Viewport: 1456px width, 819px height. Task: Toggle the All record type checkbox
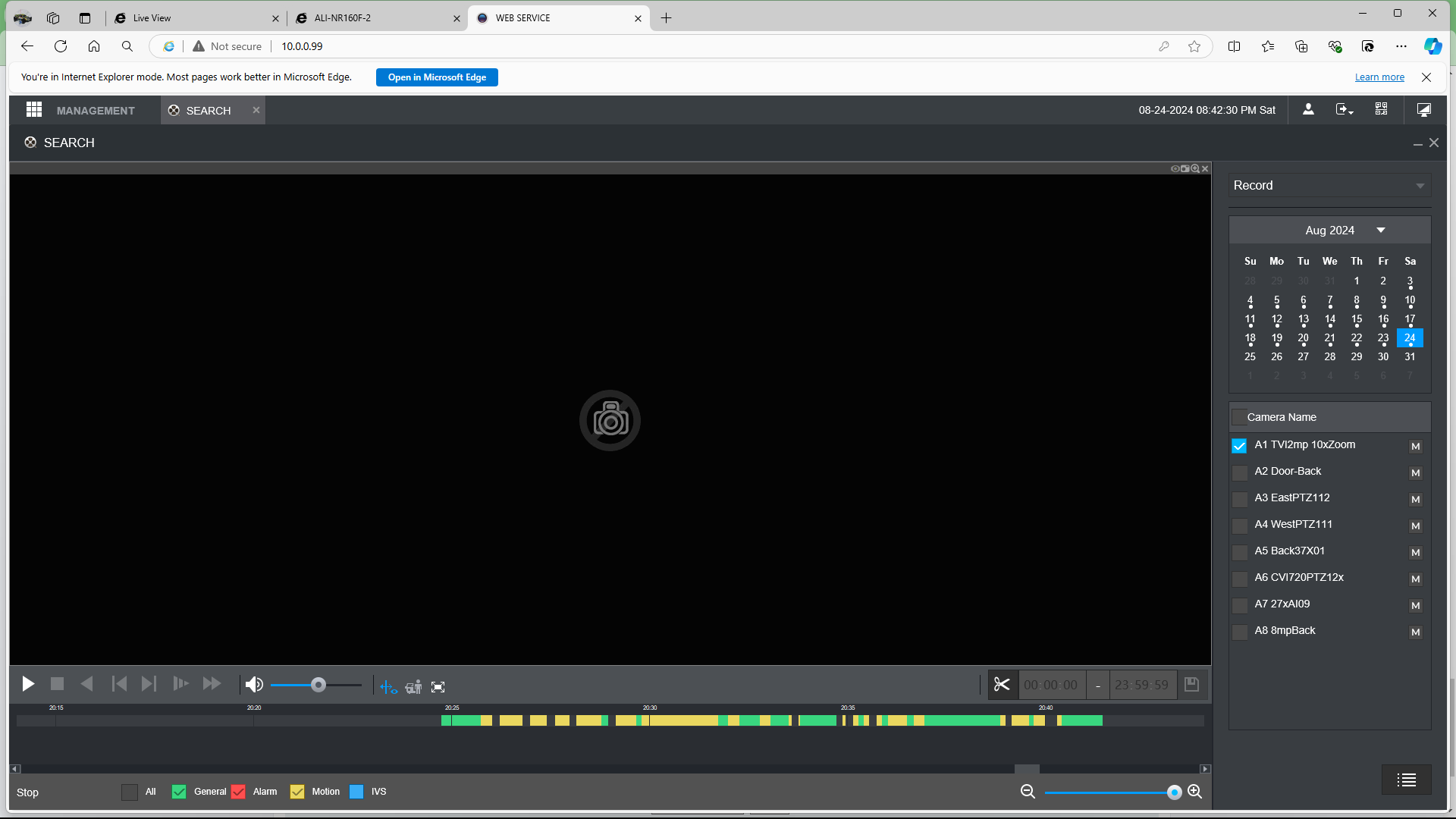pyautogui.click(x=130, y=792)
